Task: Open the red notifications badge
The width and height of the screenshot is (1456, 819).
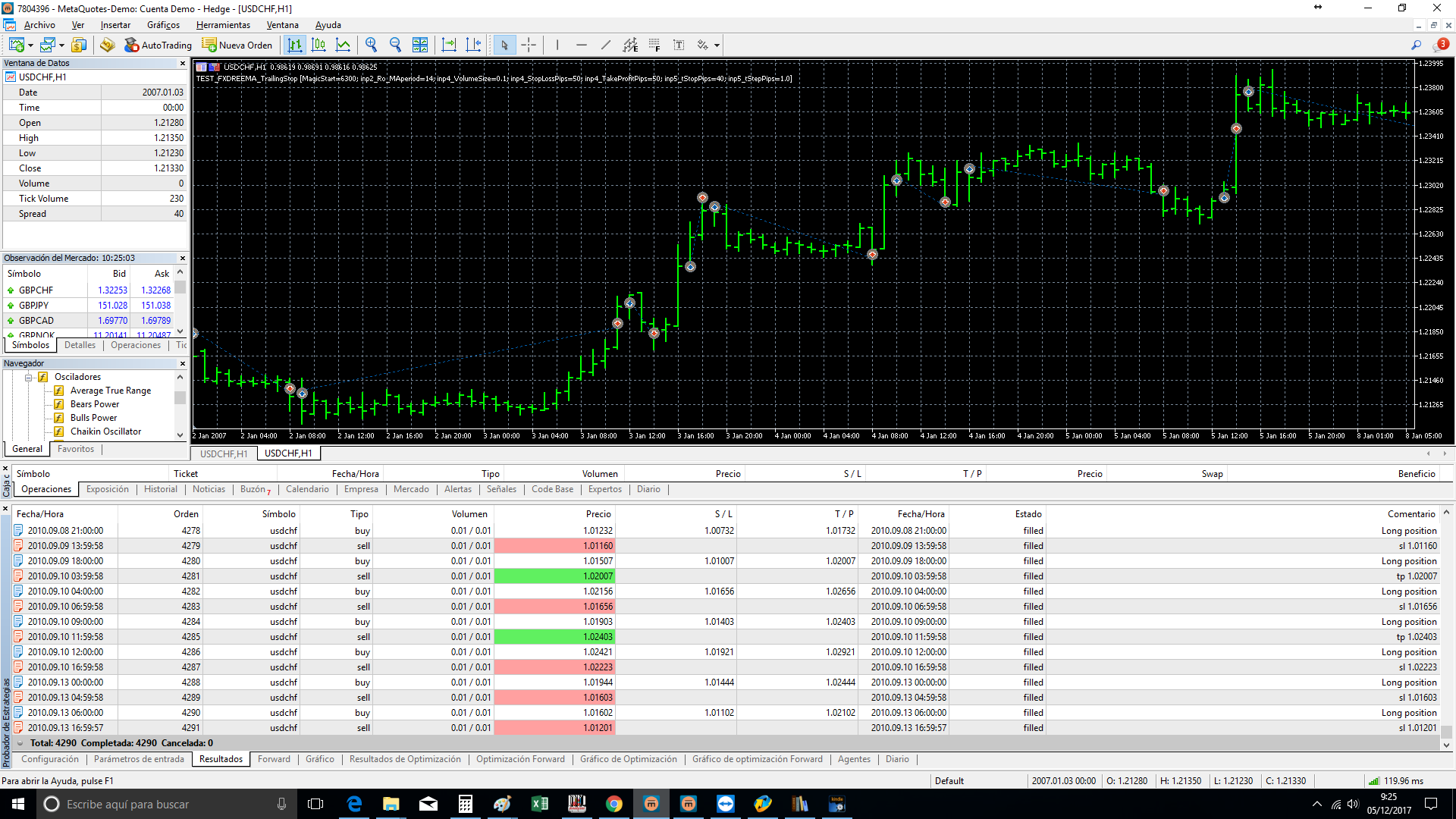Action: click(1442, 45)
